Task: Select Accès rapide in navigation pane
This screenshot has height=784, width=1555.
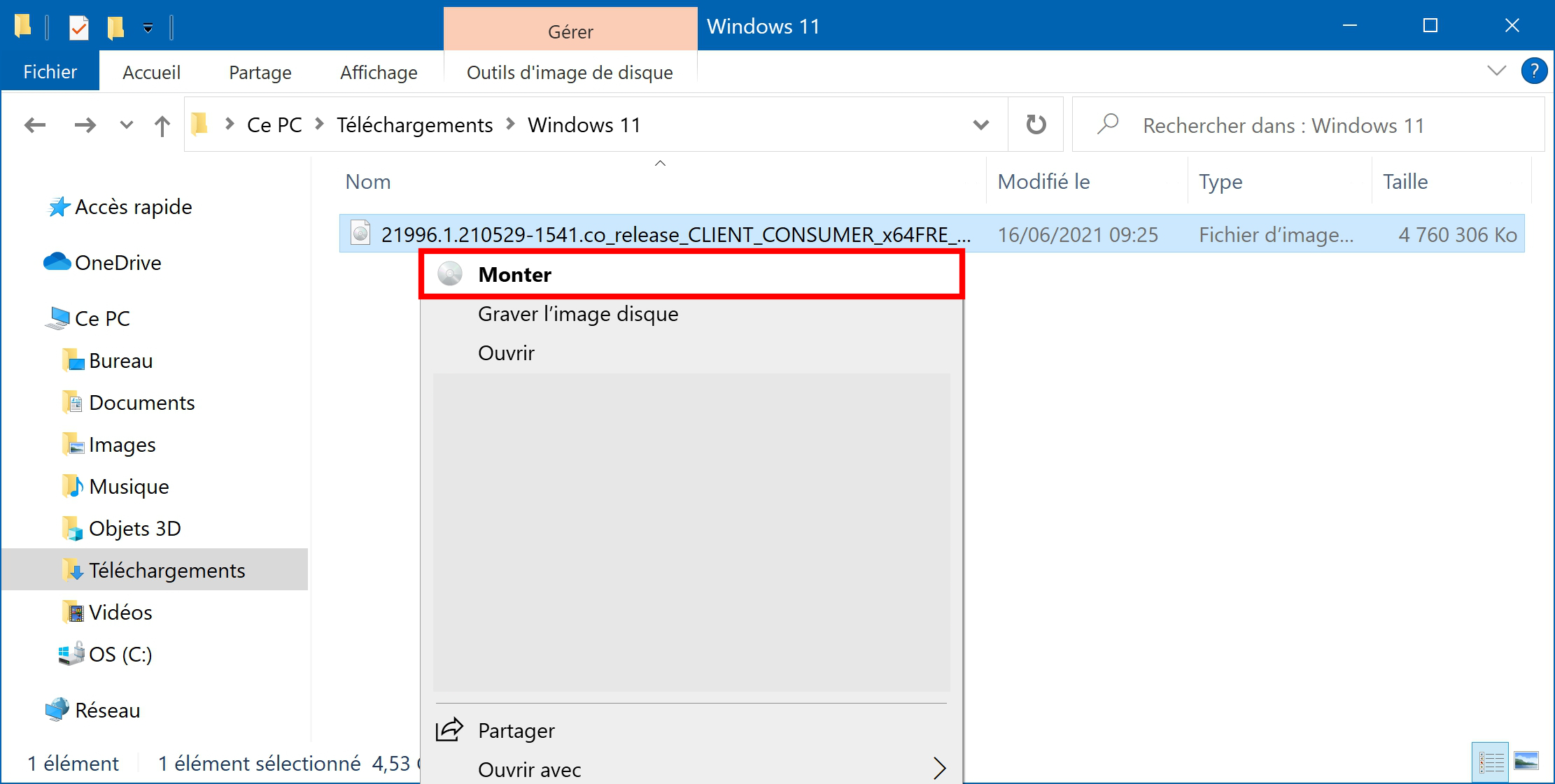Action: pyautogui.click(x=133, y=207)
